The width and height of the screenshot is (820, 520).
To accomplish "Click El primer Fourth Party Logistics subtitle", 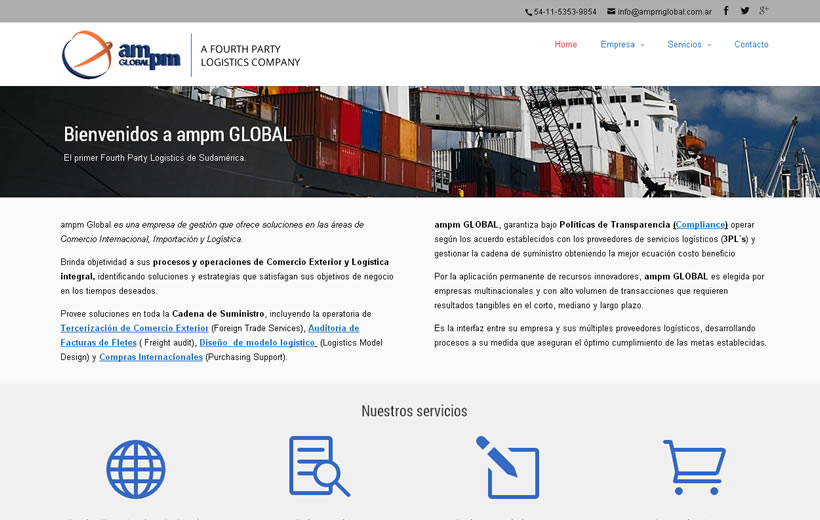I will (x=155, y=157).
